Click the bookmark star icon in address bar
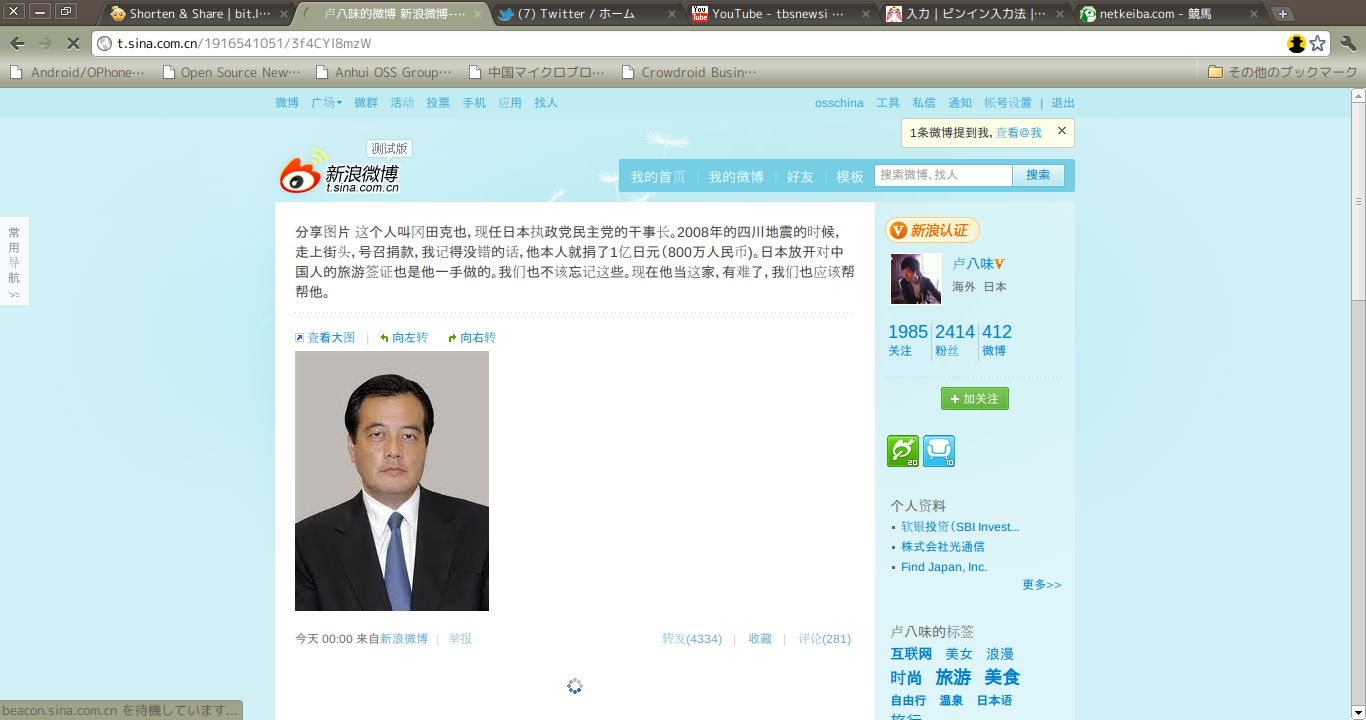The image size is (1366, 720). point(1318,43)
